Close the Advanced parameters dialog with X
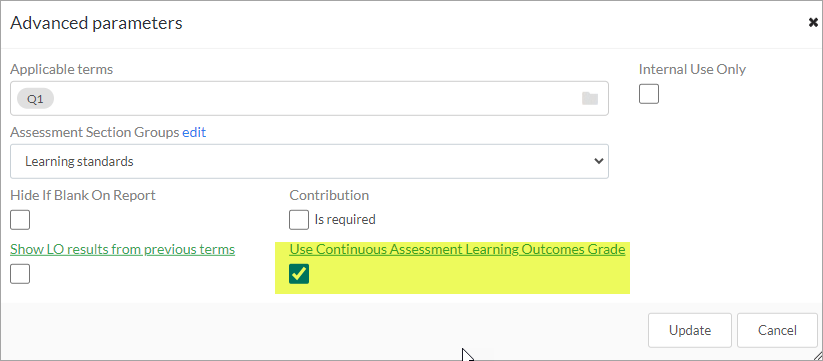823x361 pixels. [813, 23]
